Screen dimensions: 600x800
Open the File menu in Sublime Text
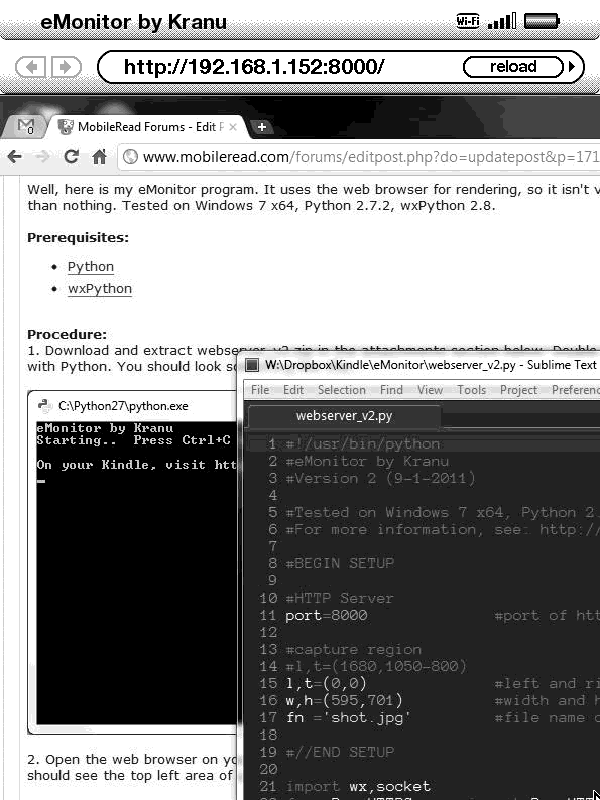point(260,390)
